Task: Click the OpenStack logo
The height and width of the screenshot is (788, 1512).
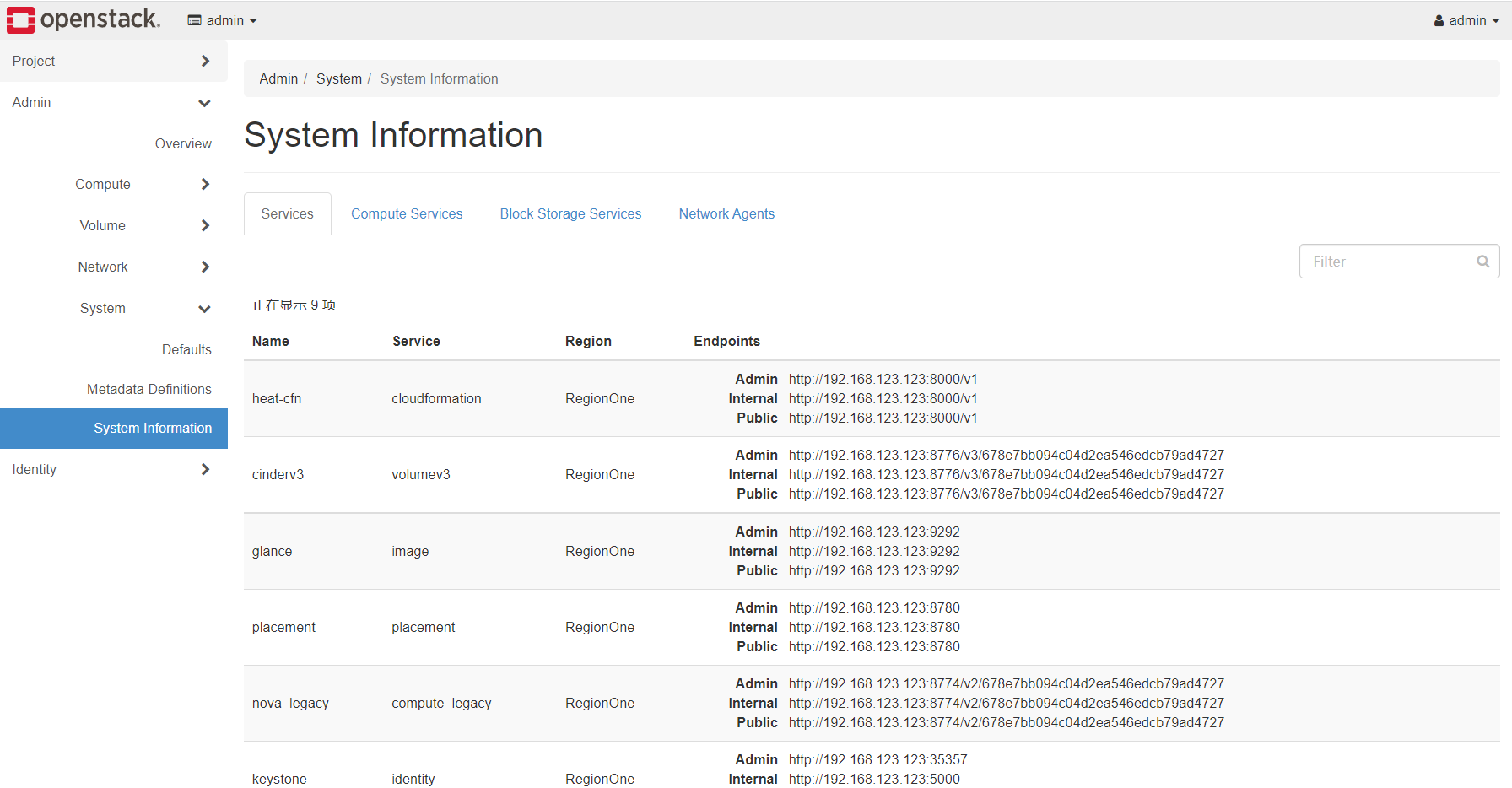Action: pos(83,19)
